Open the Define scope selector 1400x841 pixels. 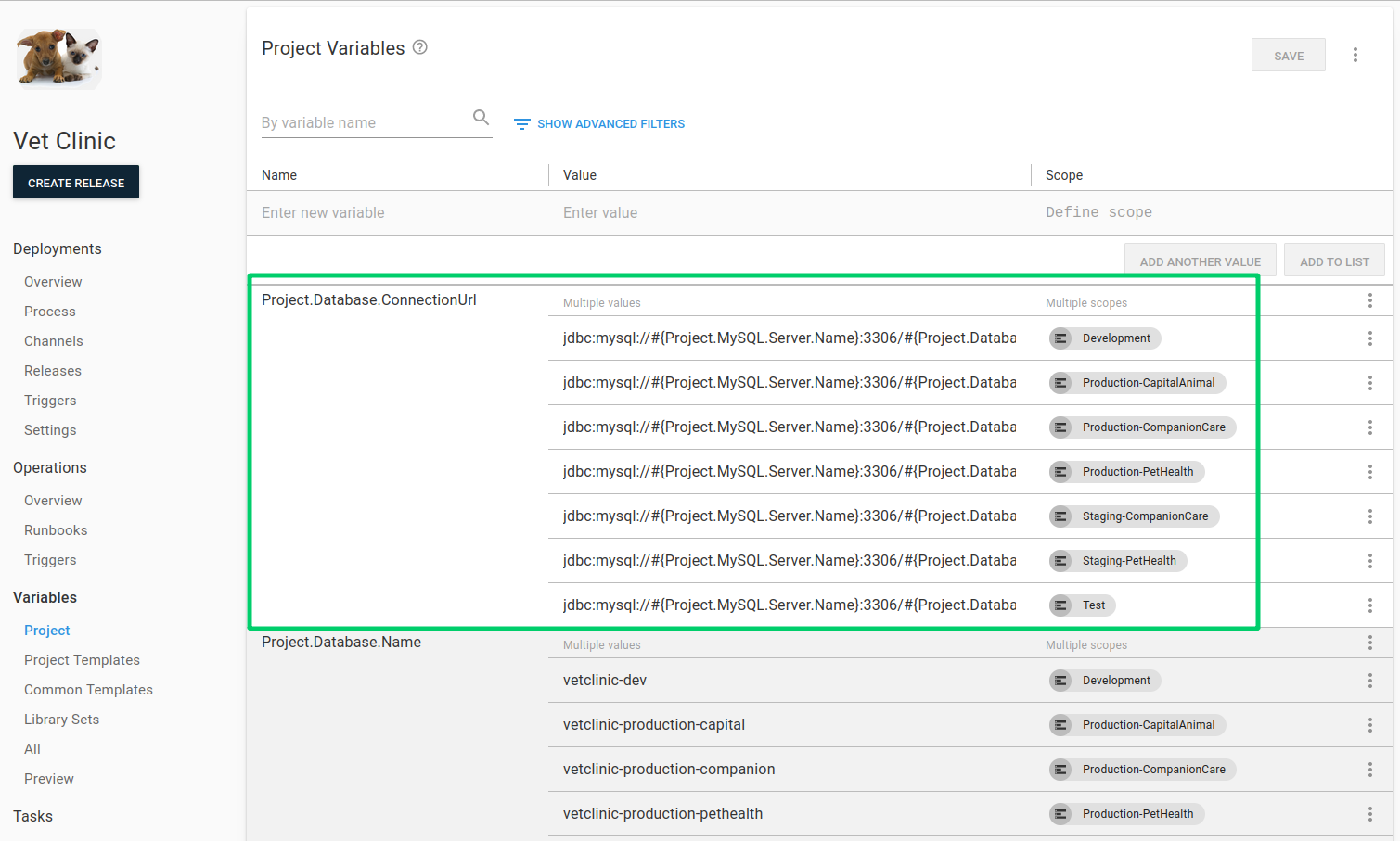[1098, 211]
